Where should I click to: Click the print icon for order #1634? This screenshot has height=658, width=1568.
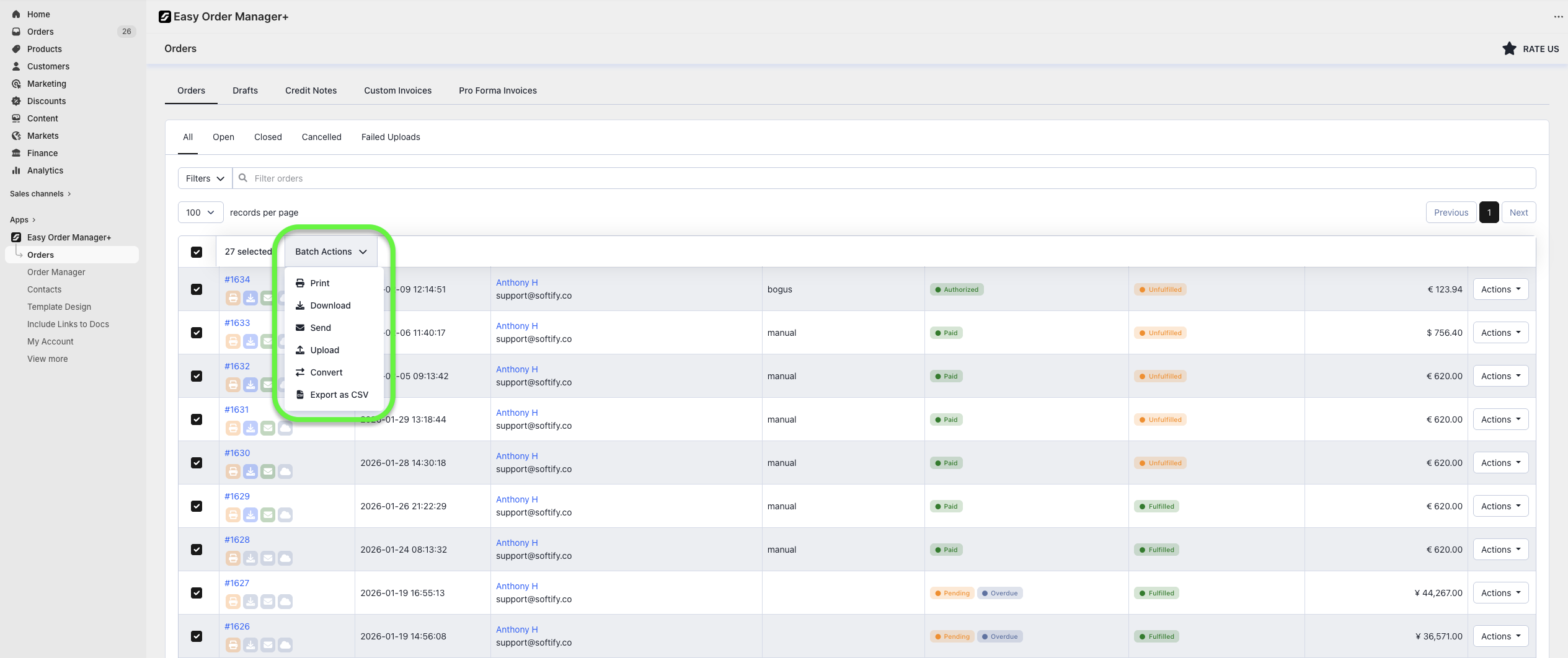[233, 298]
